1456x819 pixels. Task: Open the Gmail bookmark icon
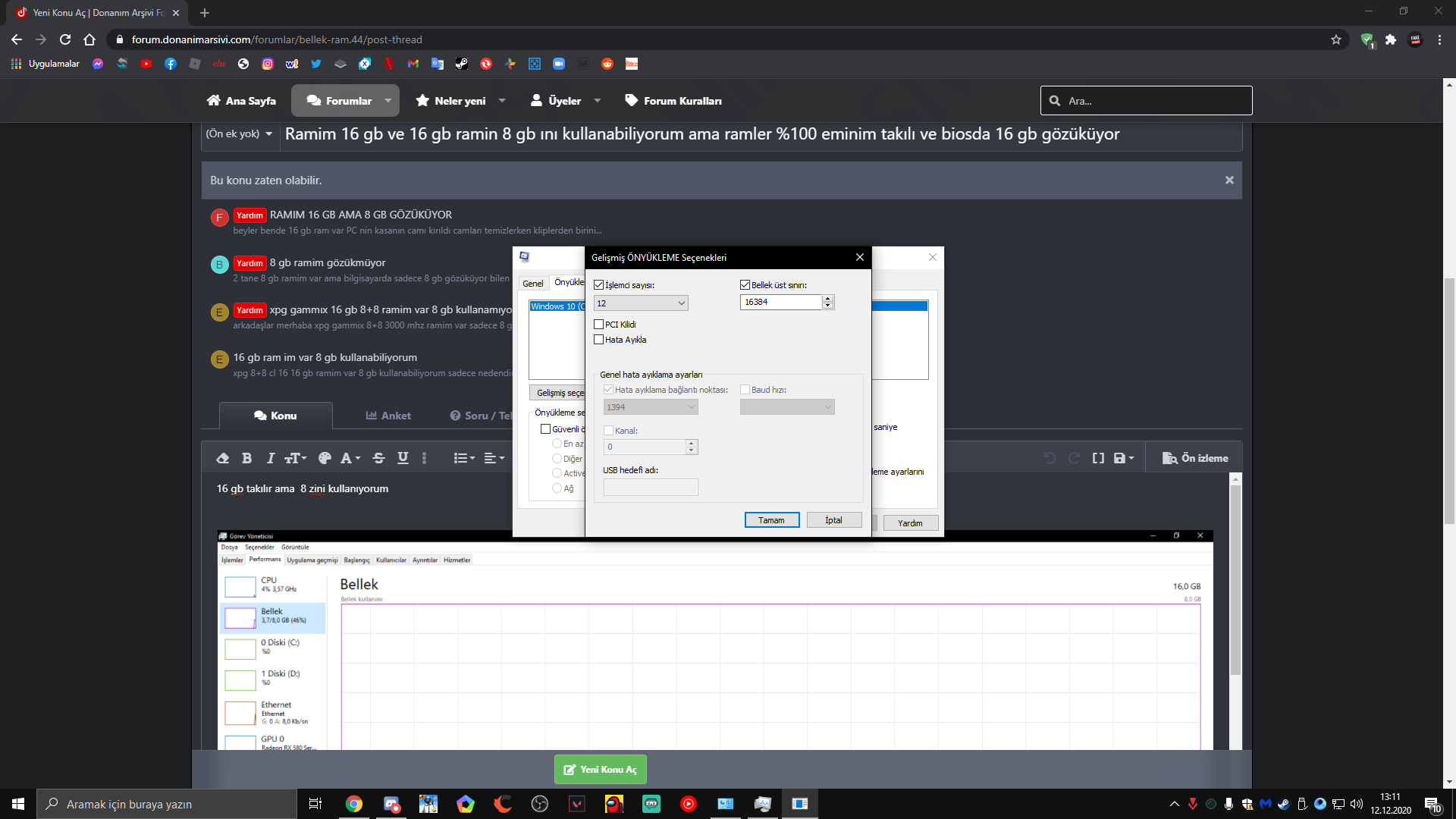pos(413,64)
